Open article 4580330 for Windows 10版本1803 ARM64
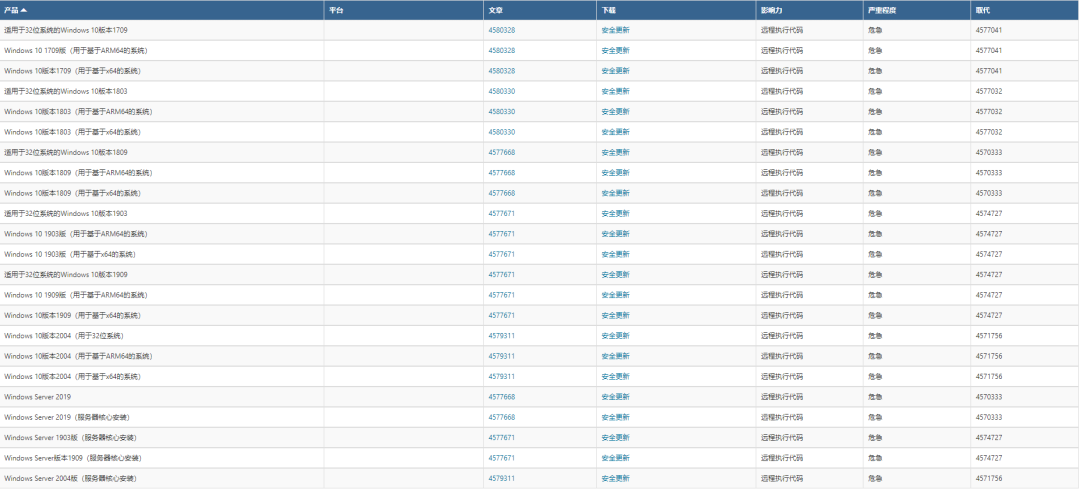Viewport: 1080px width, 489px height. 501,112
